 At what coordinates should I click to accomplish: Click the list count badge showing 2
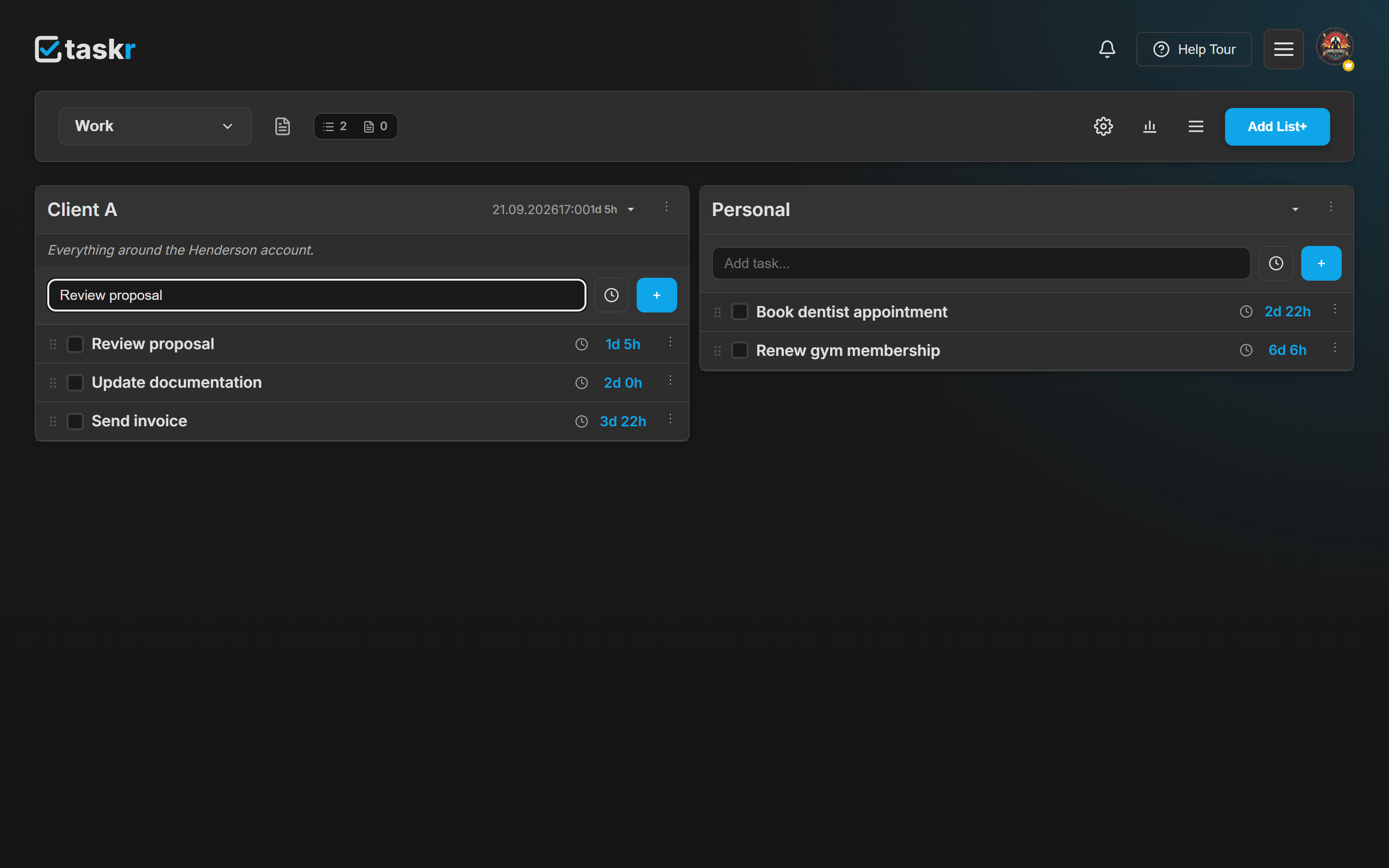pos(335,126)
